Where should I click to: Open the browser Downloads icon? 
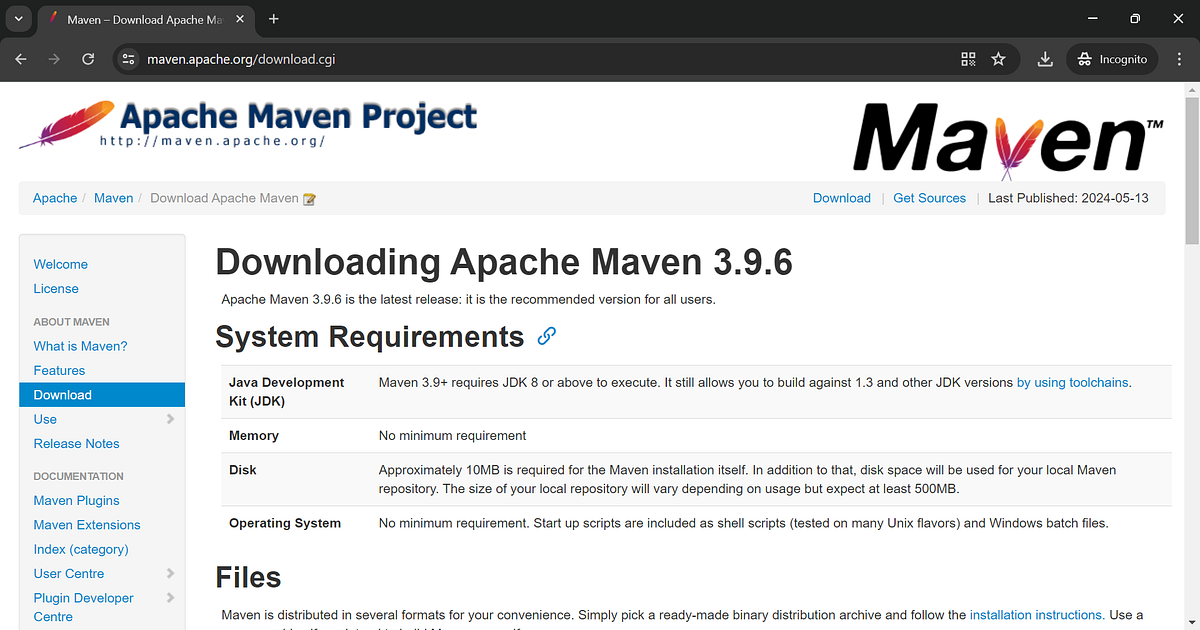[x=1044, y=59]
